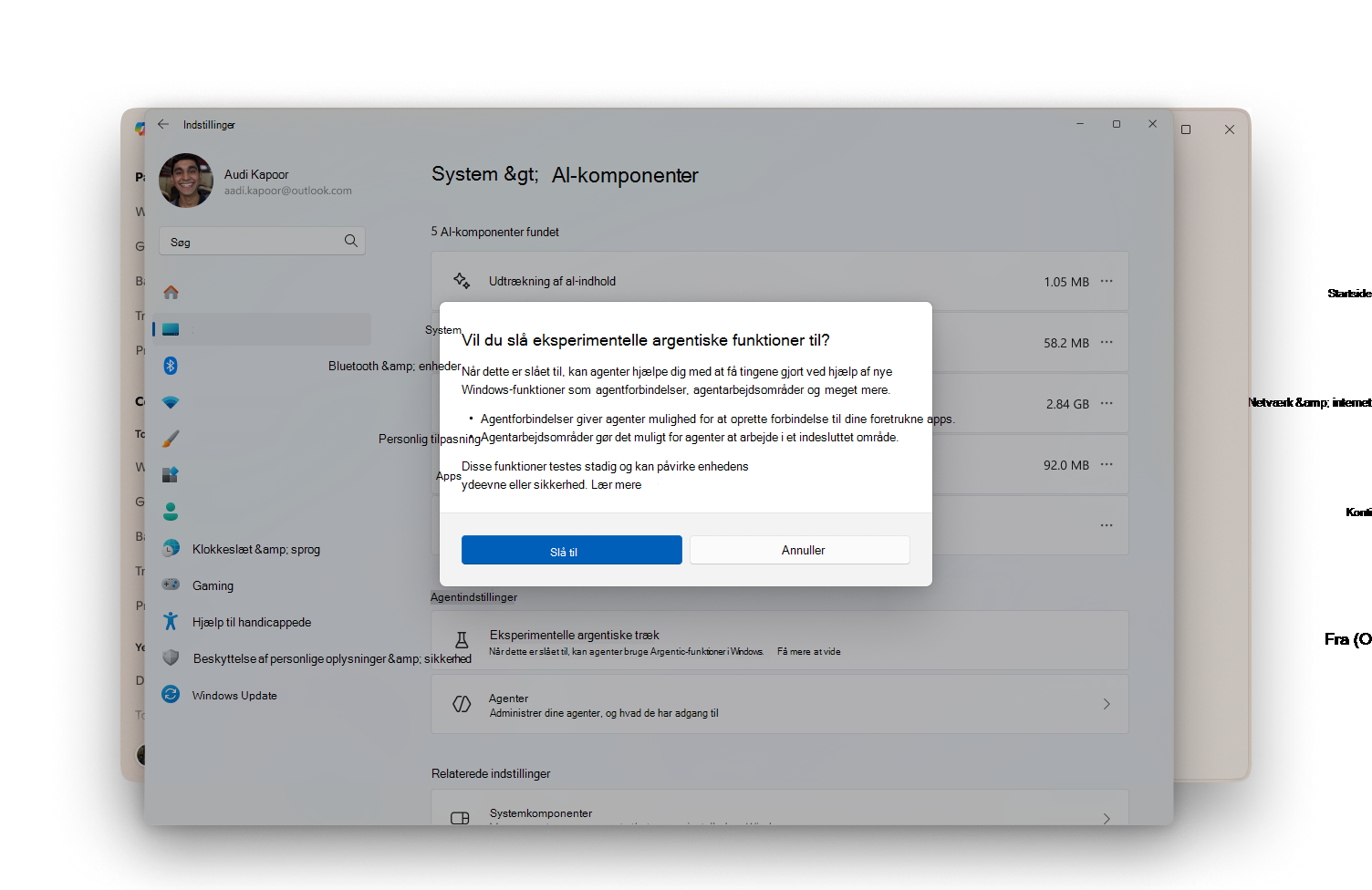Screen dimensions: 1372x890
Task: Click the Eksperimentelle argentiske træk setting row
Action: 780,641
